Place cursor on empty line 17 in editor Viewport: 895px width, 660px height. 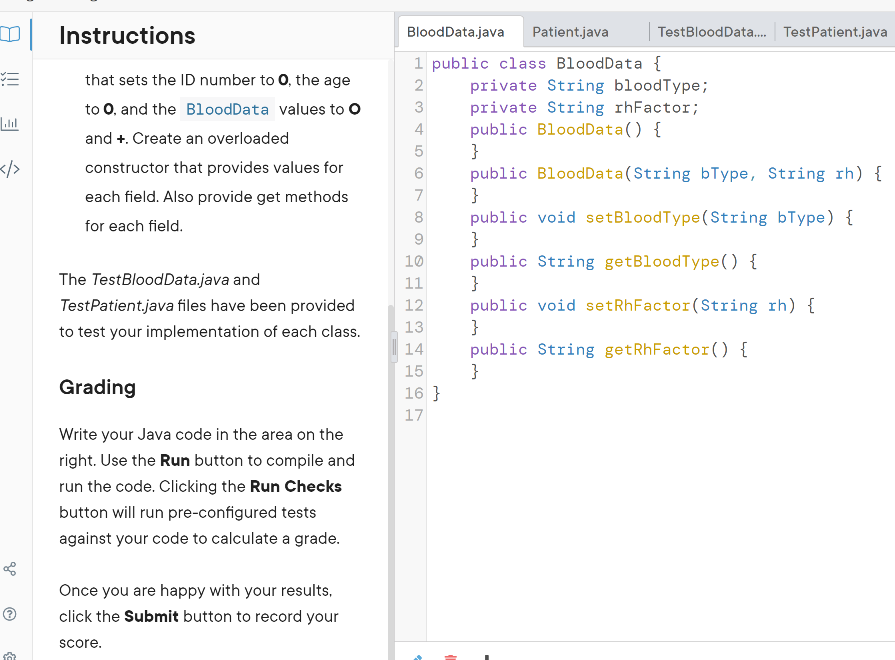600,416
